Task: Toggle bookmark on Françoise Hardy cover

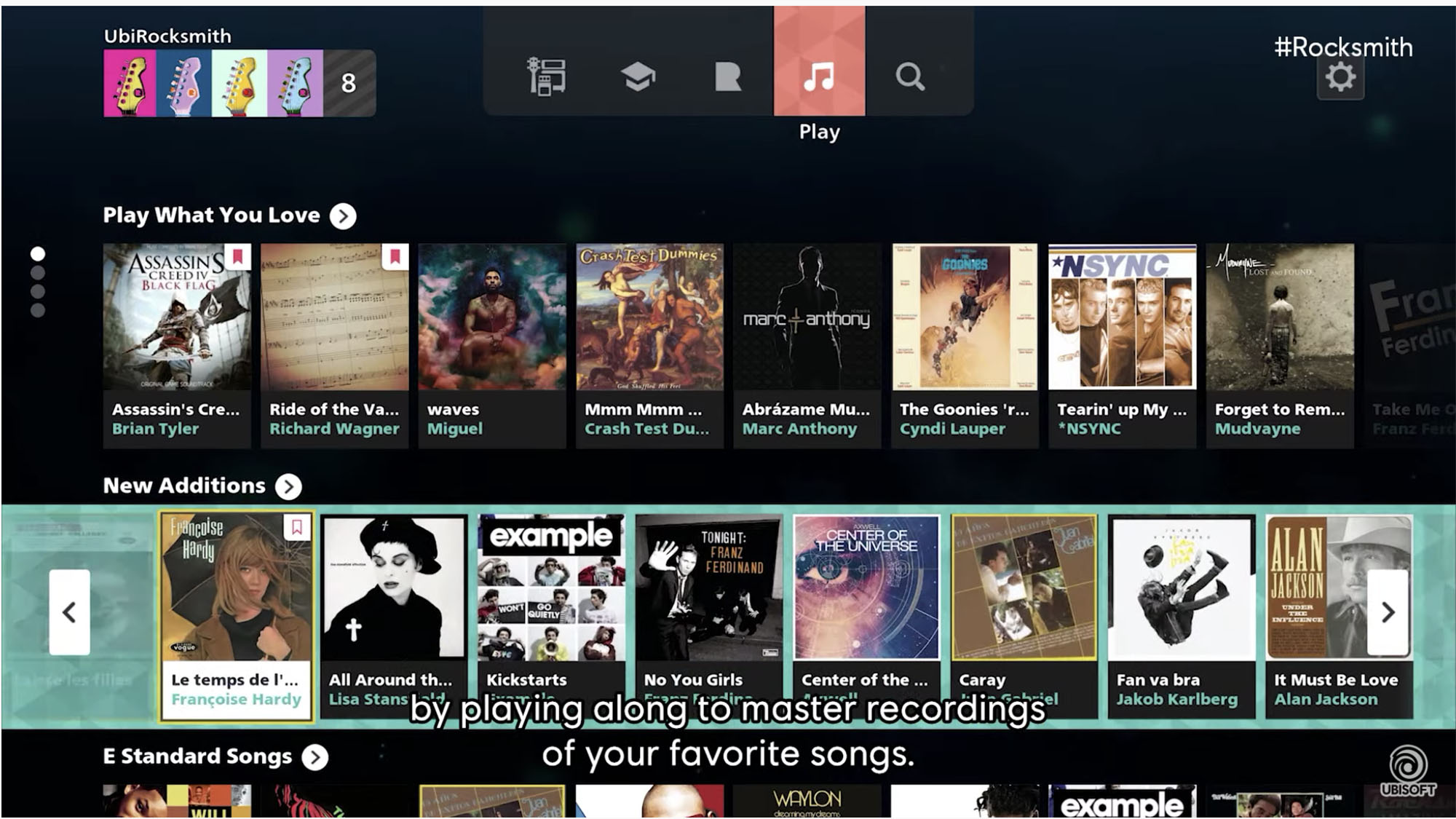Action: [296, 528]
